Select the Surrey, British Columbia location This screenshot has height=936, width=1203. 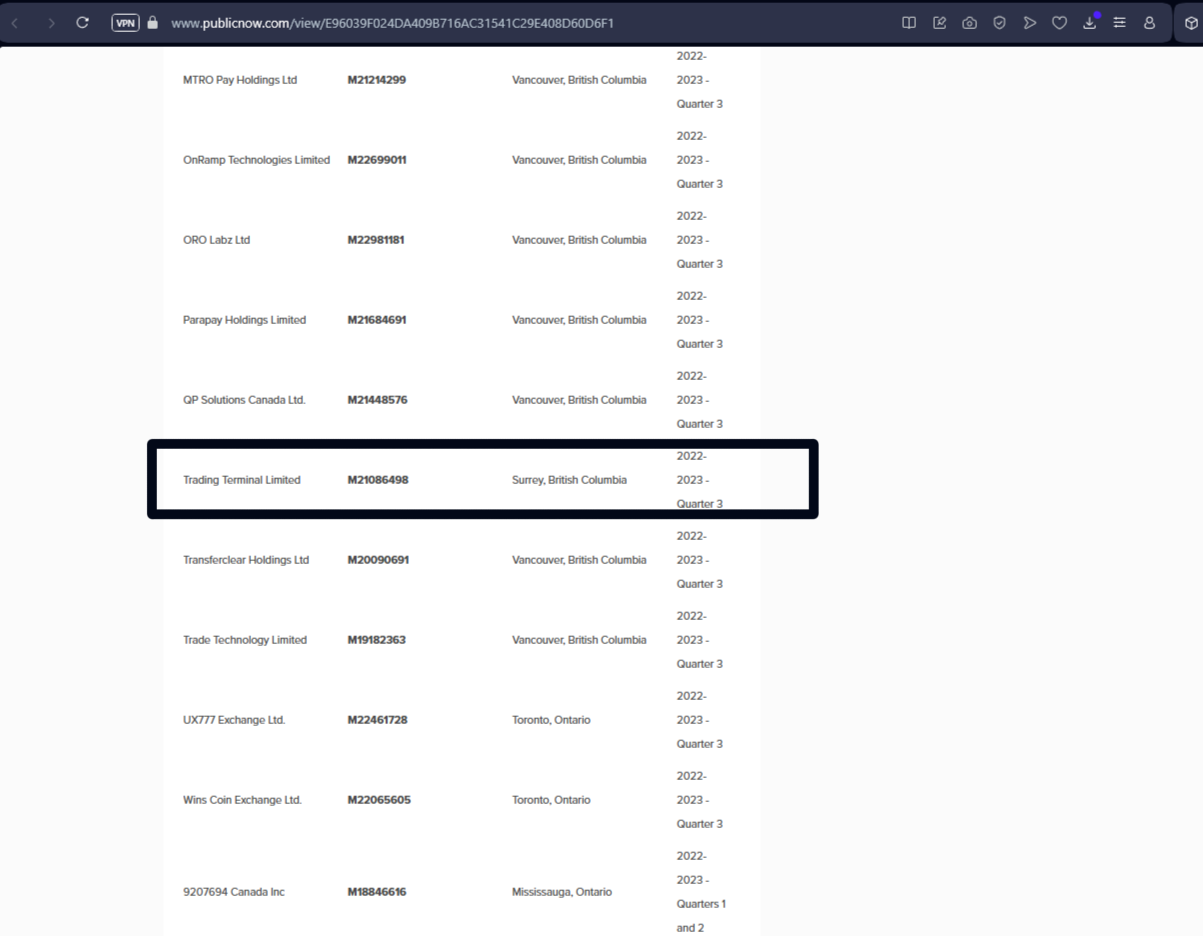coord(569,480)
